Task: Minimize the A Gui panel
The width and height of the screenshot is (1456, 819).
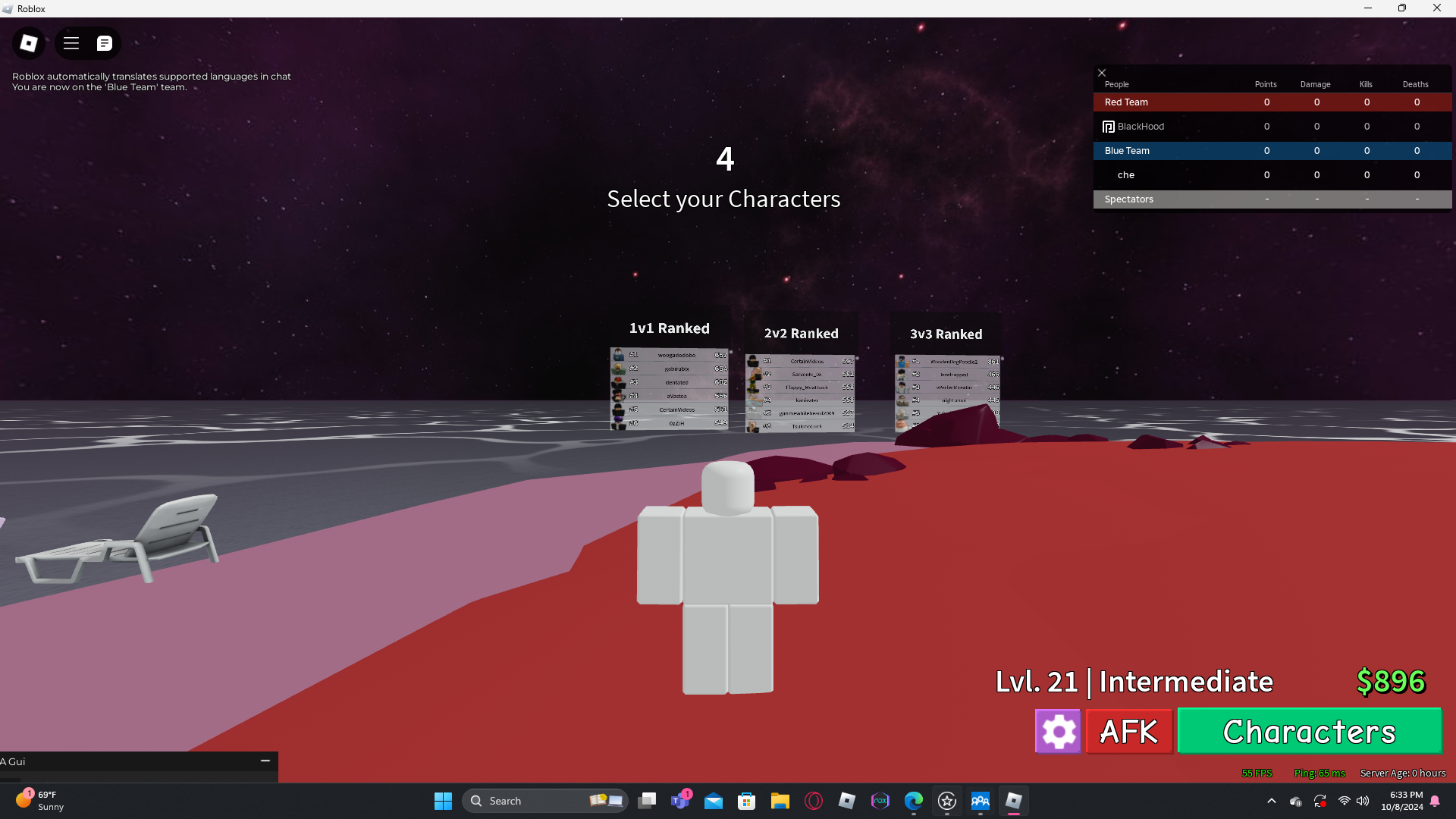Action: (x=265, y=761)
